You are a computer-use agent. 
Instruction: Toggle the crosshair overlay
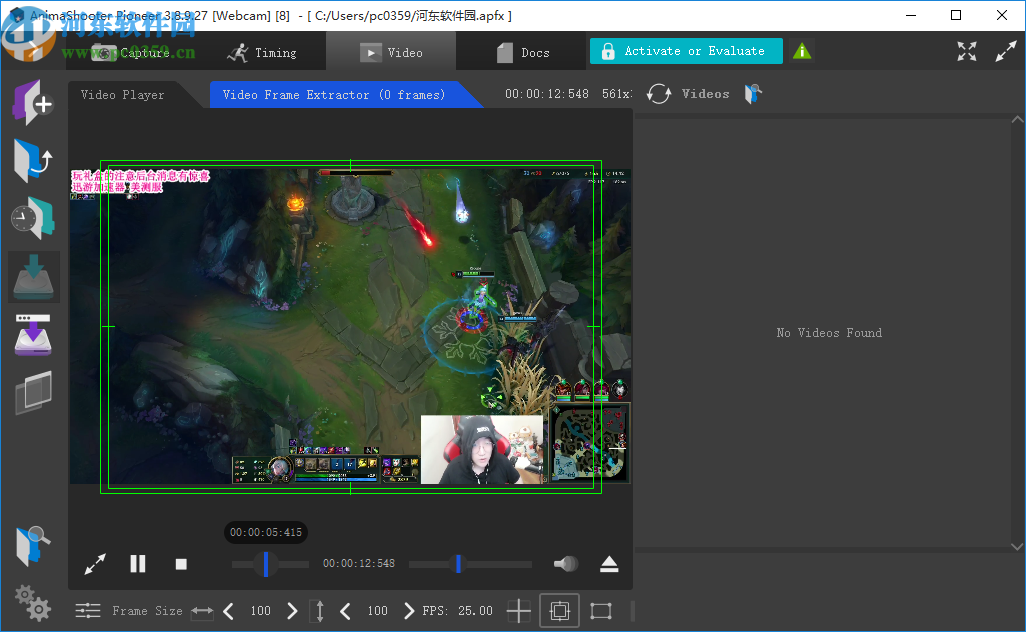pos(519,610)
